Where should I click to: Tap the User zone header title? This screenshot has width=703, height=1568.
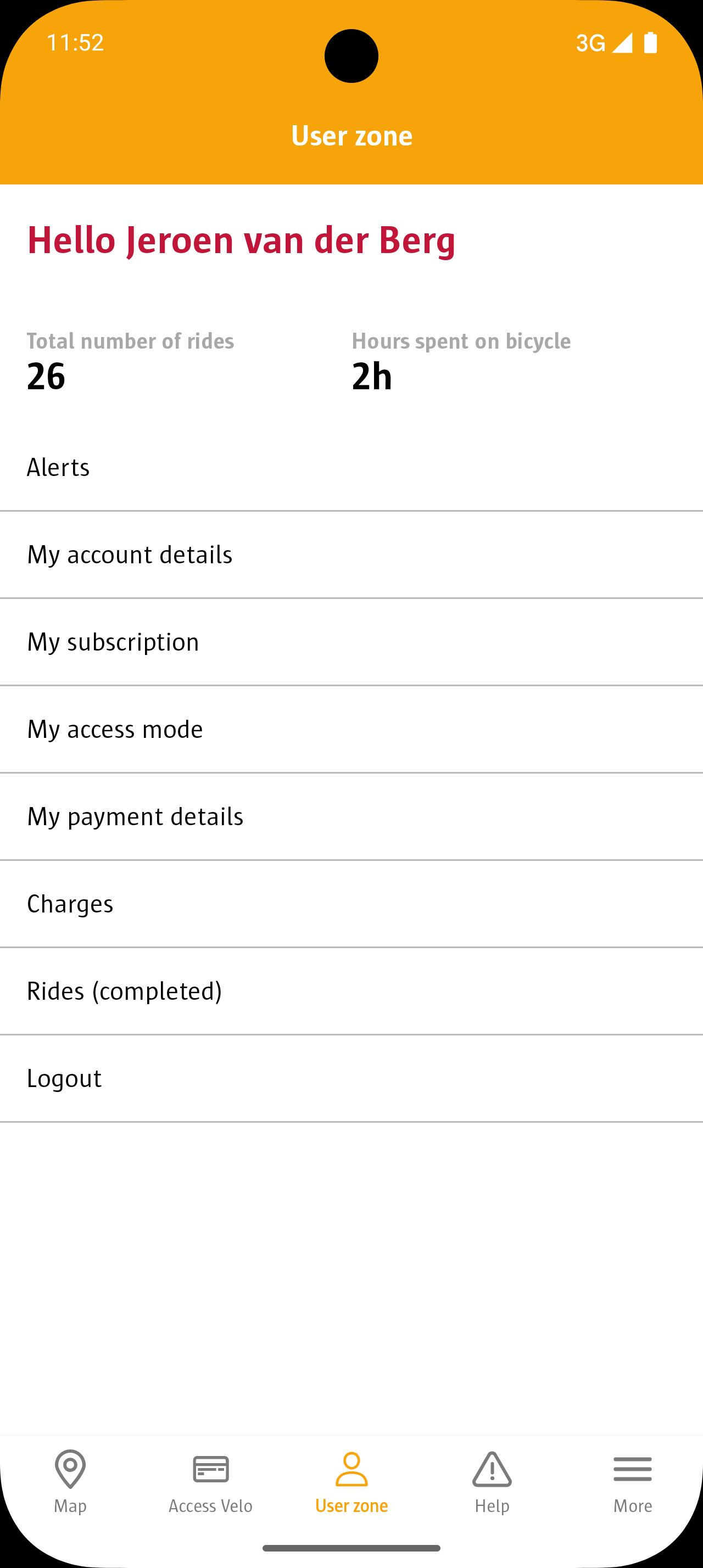pyautogui.click(x=352, y=136)
